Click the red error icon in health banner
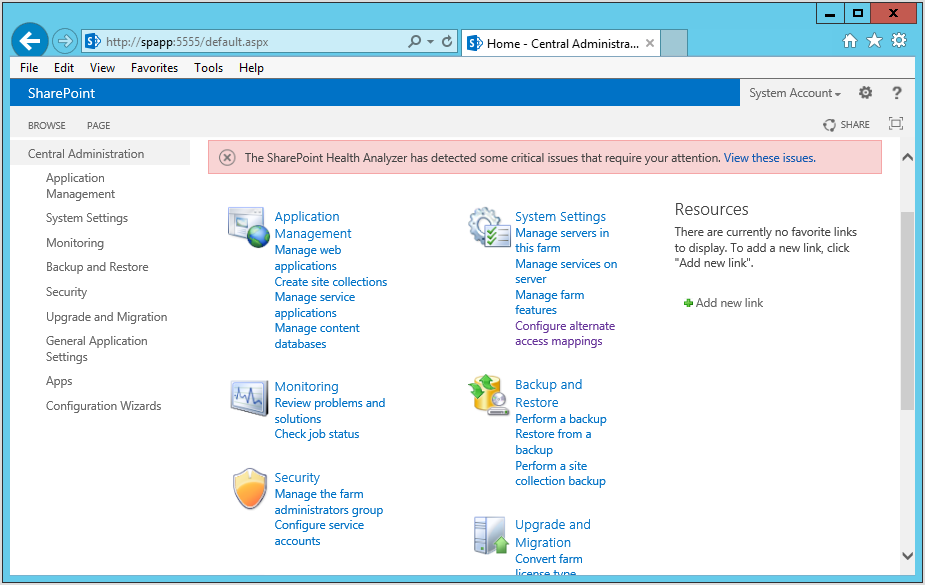Screen dimensions: 925x585 [x=227, y=157]
